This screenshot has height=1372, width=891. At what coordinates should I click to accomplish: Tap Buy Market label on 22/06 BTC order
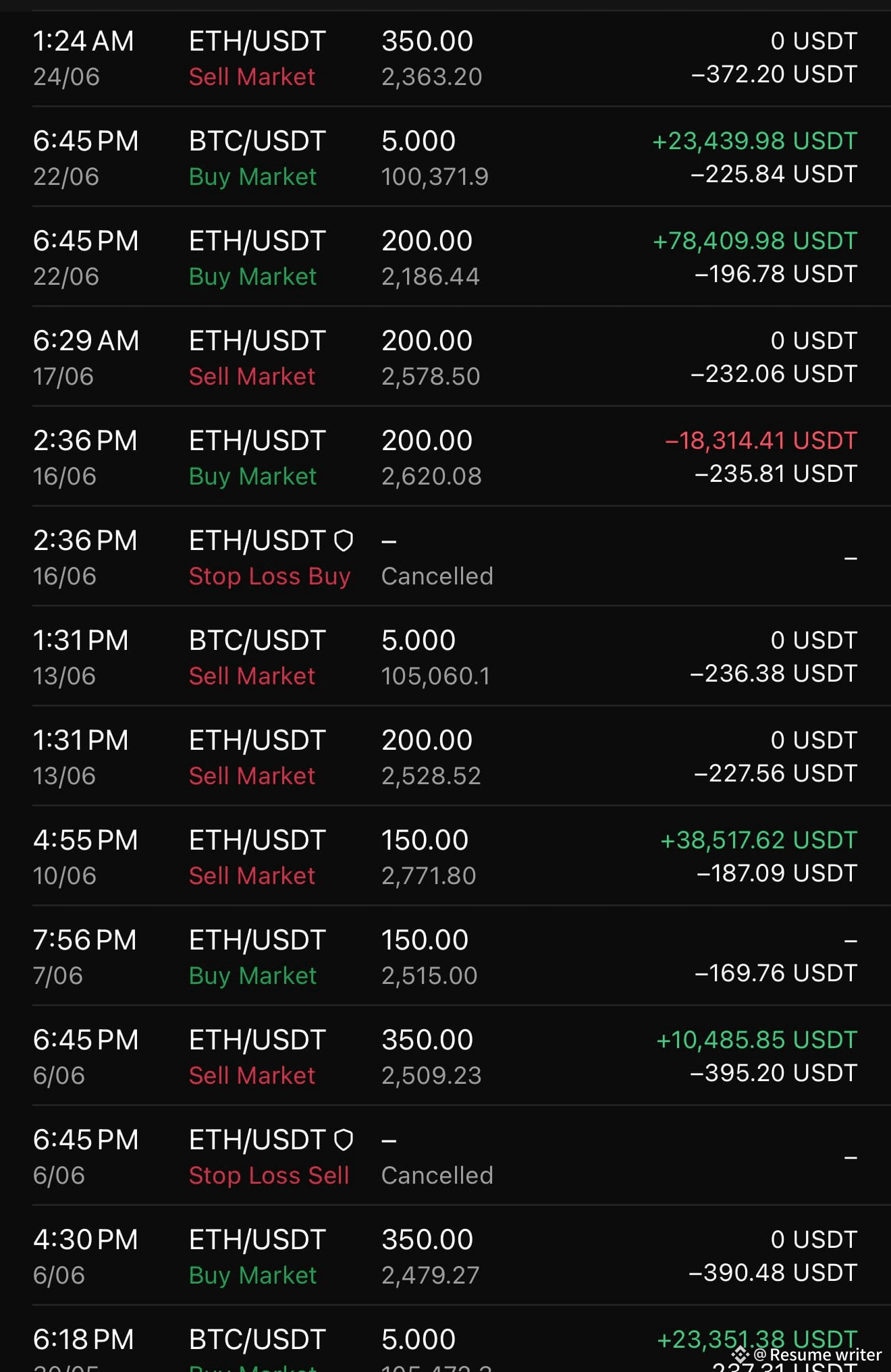click(252, 177)
